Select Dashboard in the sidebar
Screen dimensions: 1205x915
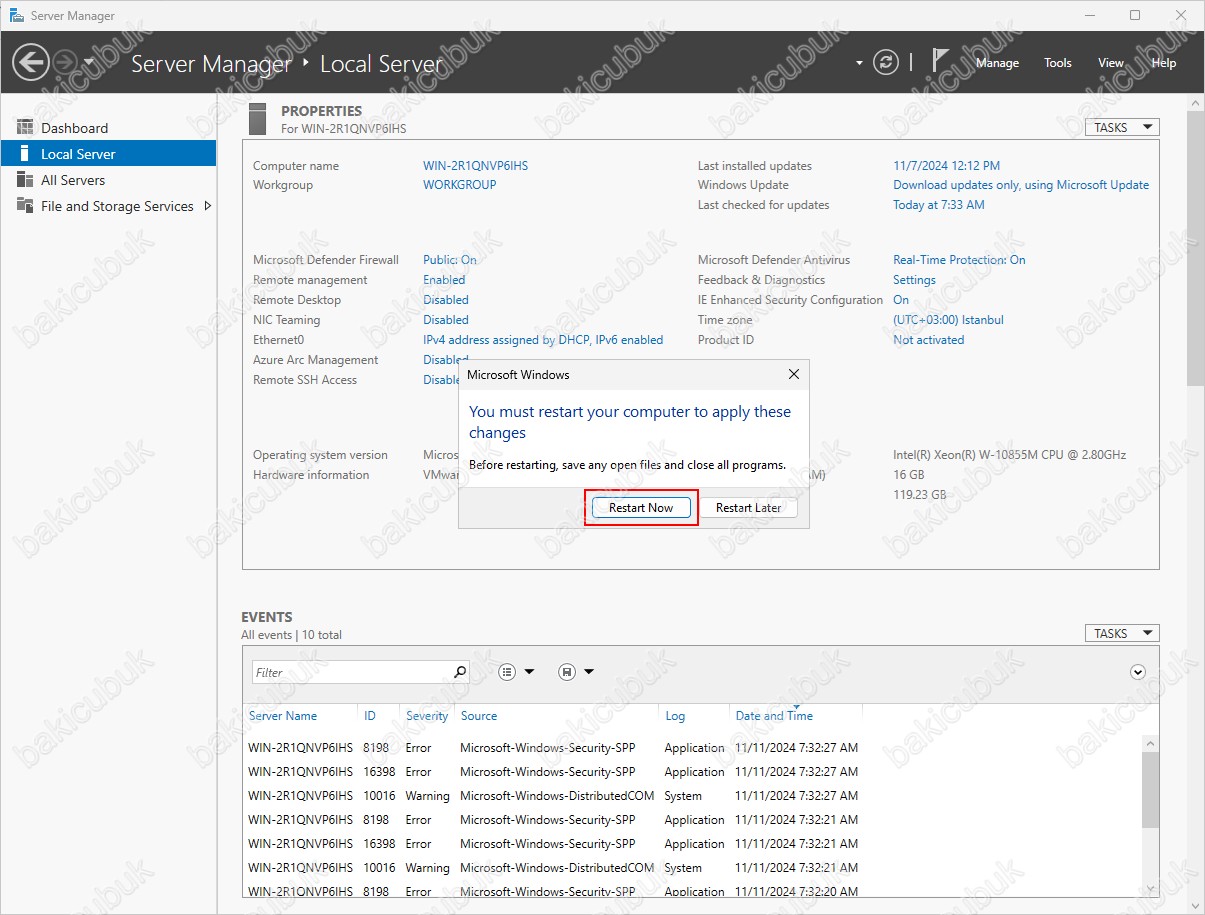tap(108, 128)
